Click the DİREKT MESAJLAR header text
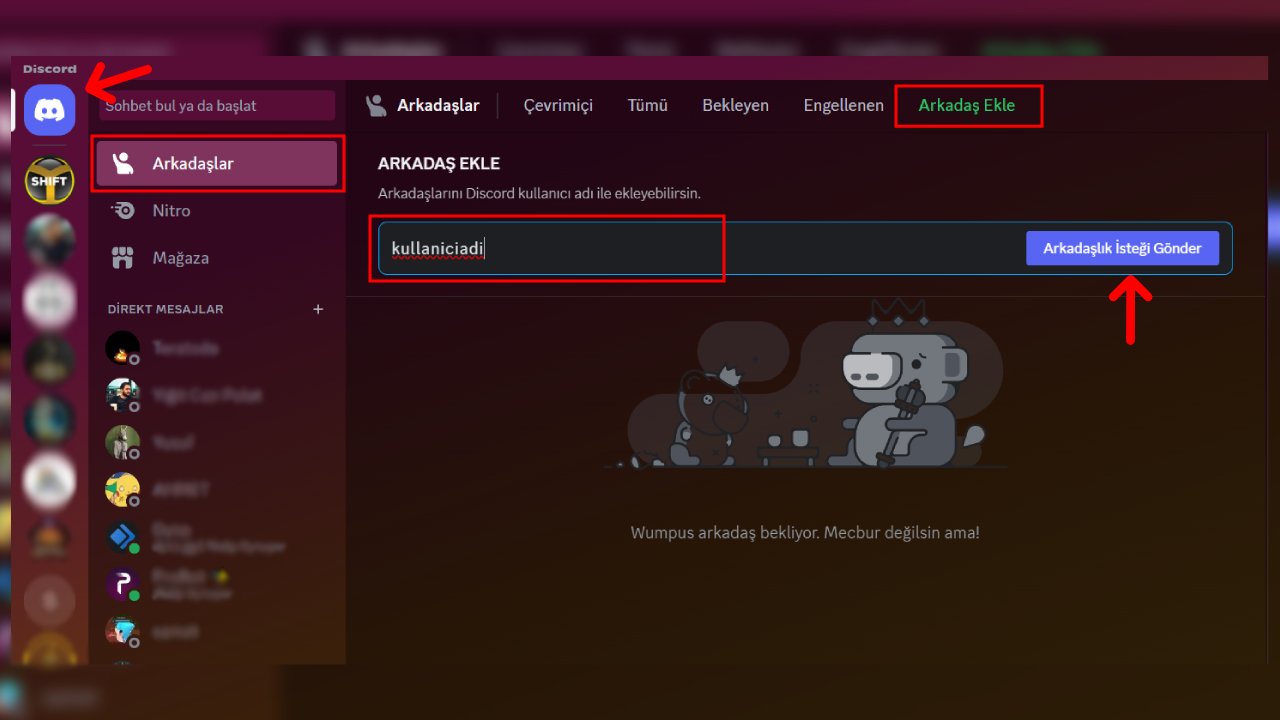Viewport: 1280px width, 720px height. (x=166, y=309)
